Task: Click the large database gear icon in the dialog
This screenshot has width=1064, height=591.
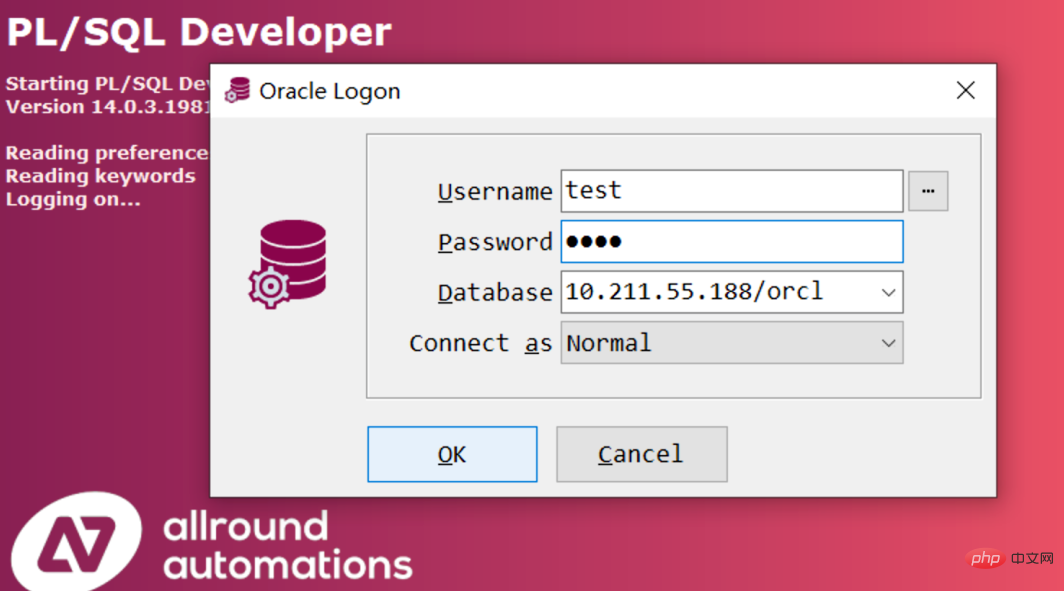Action: pyautogui.click(x=288, y=263)
